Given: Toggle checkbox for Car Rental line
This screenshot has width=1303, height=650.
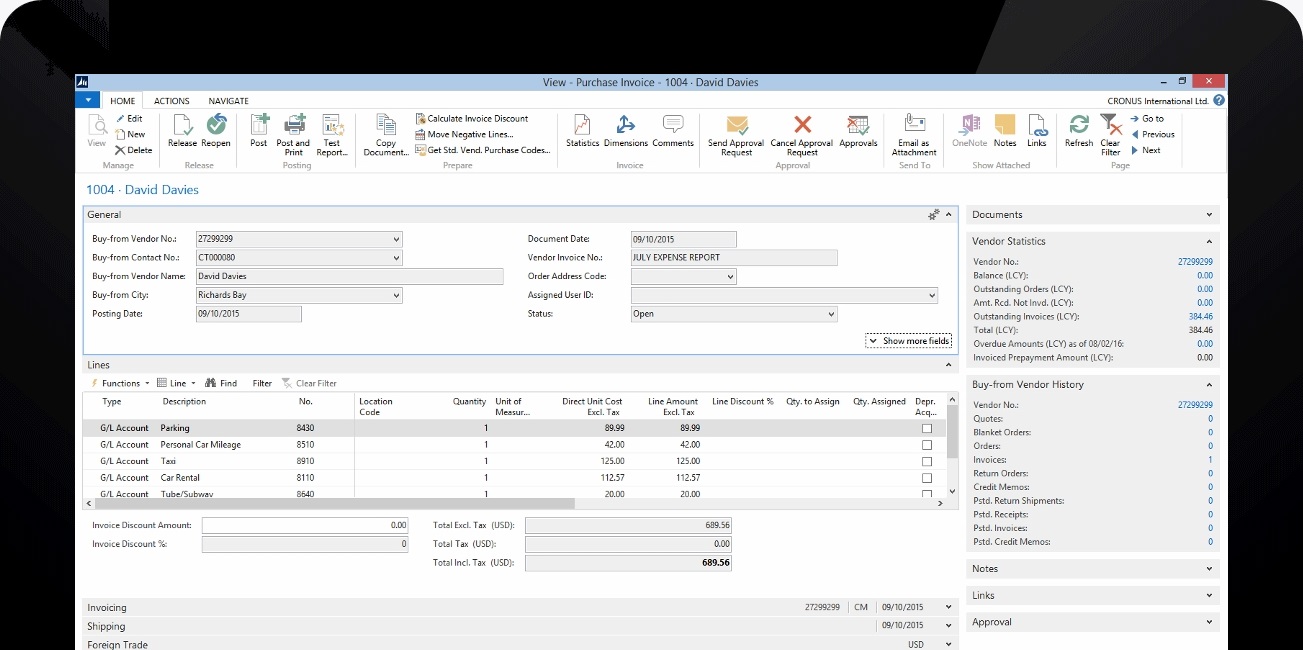Looking at the screenshot, I should tap(927, 478).
